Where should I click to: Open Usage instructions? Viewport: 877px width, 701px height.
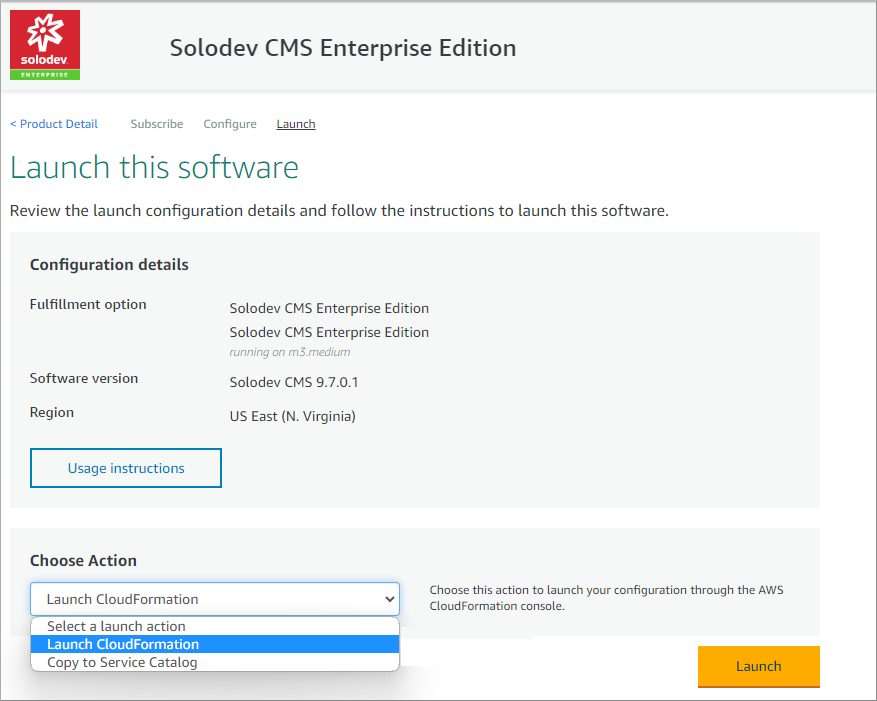(x=126, y=468)
